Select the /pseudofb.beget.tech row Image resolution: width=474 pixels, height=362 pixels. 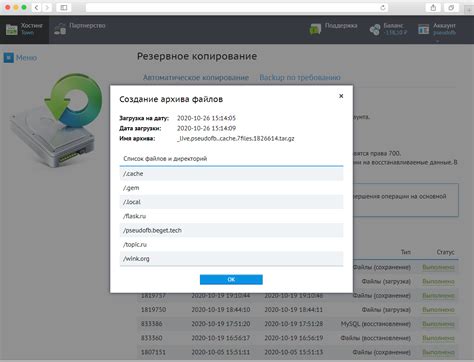(x=231, y=230)
